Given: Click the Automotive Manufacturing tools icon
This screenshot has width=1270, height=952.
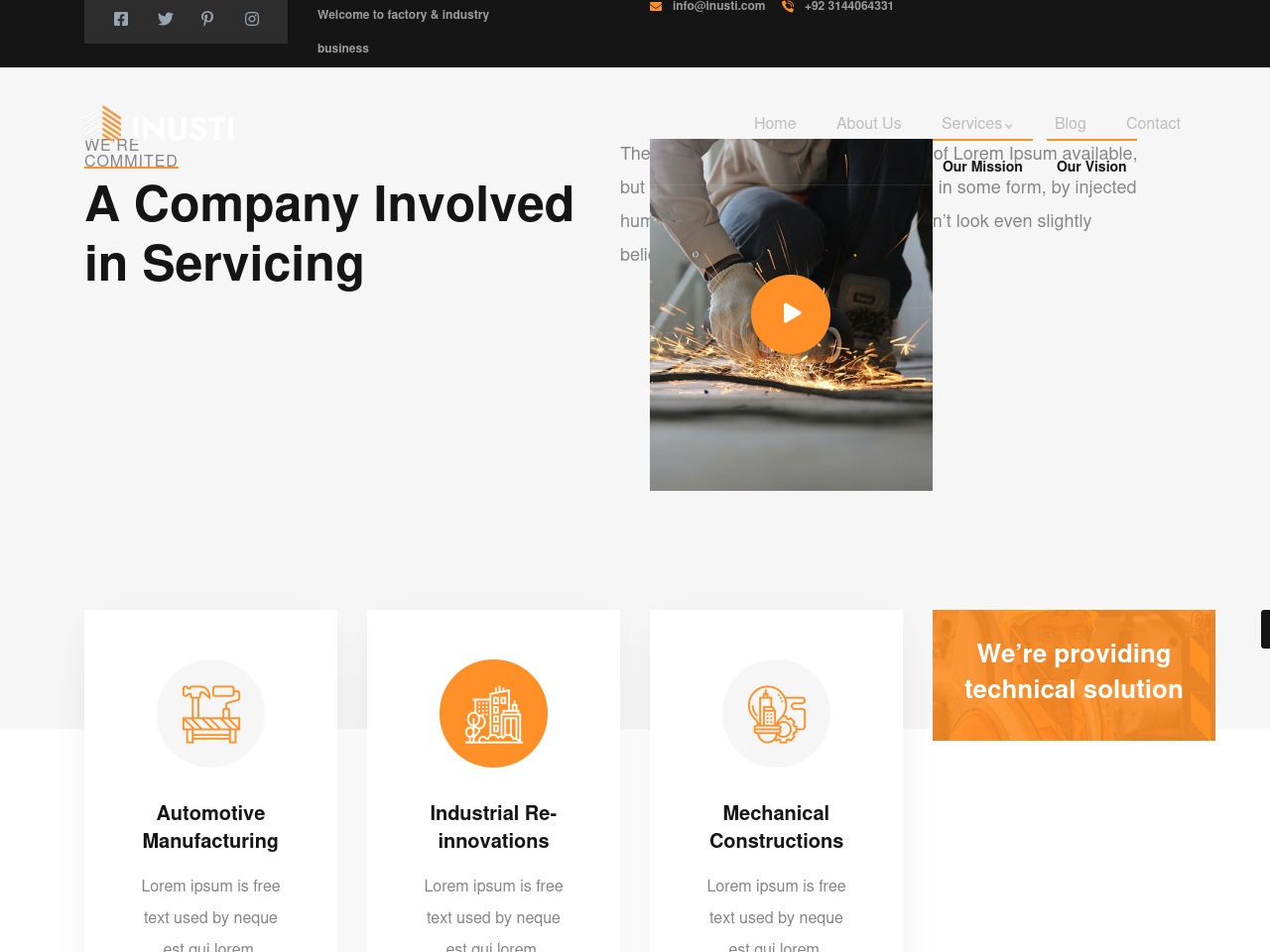Looking at the screenshot, I should (x=210, y=714).
